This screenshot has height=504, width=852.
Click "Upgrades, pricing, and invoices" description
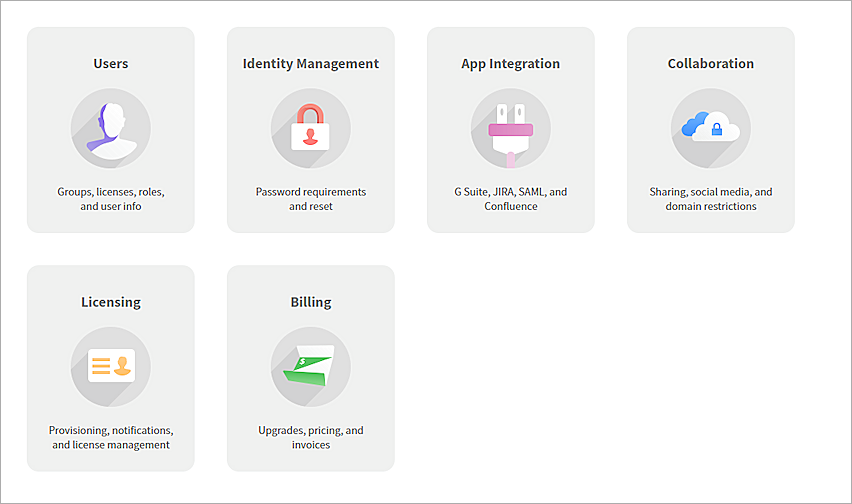(x=311, y=437)
